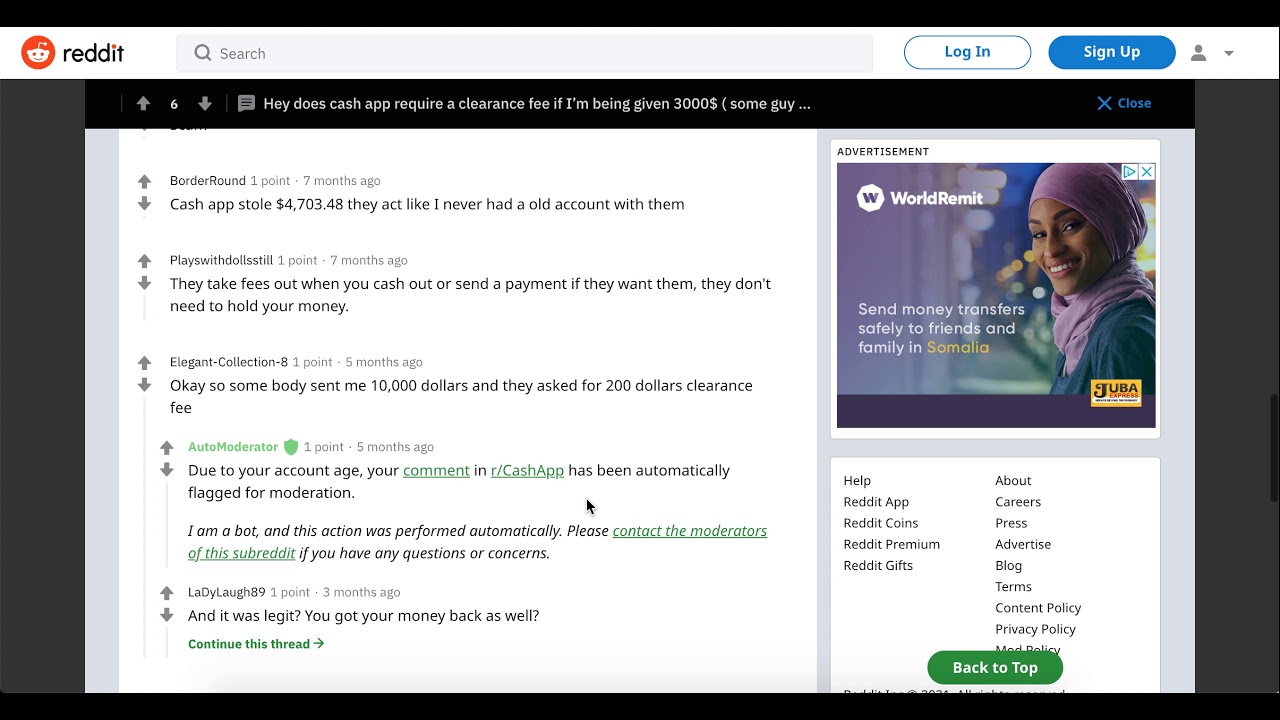Click the Reddit logo home icon
The image size is (1280, 720).
38,53
